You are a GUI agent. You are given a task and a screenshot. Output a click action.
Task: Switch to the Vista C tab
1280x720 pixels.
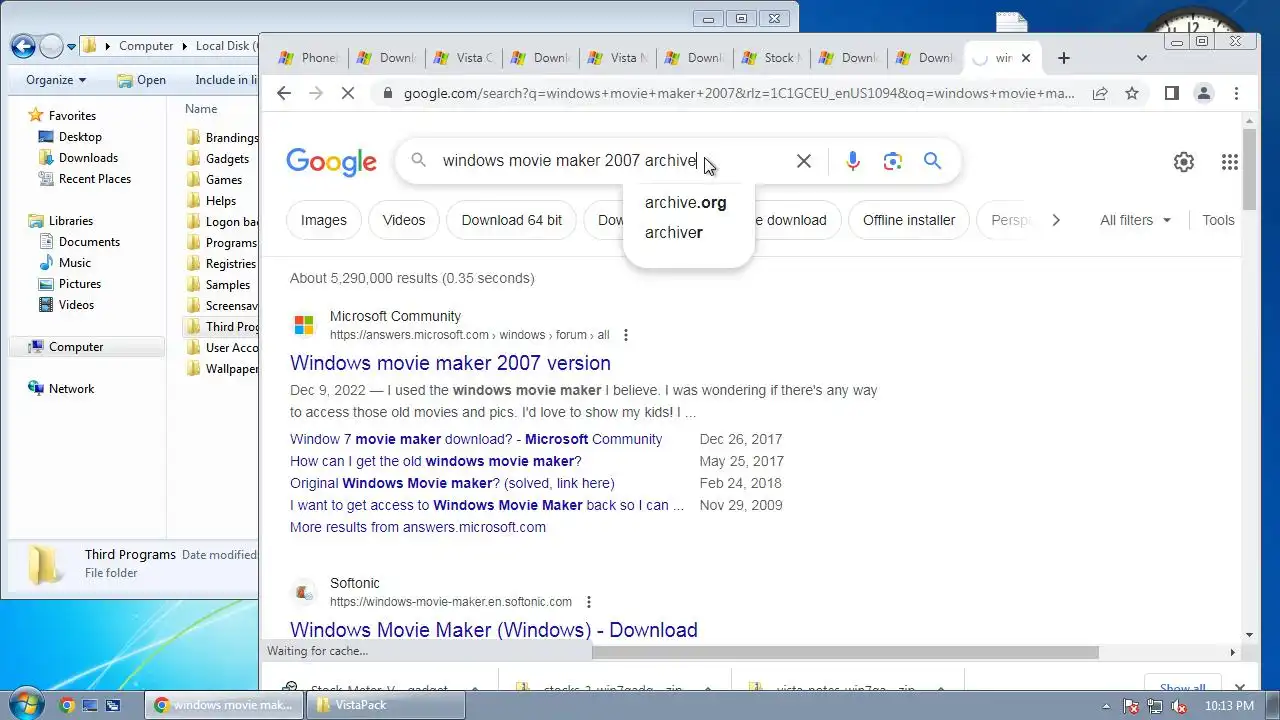pos(464,58)
